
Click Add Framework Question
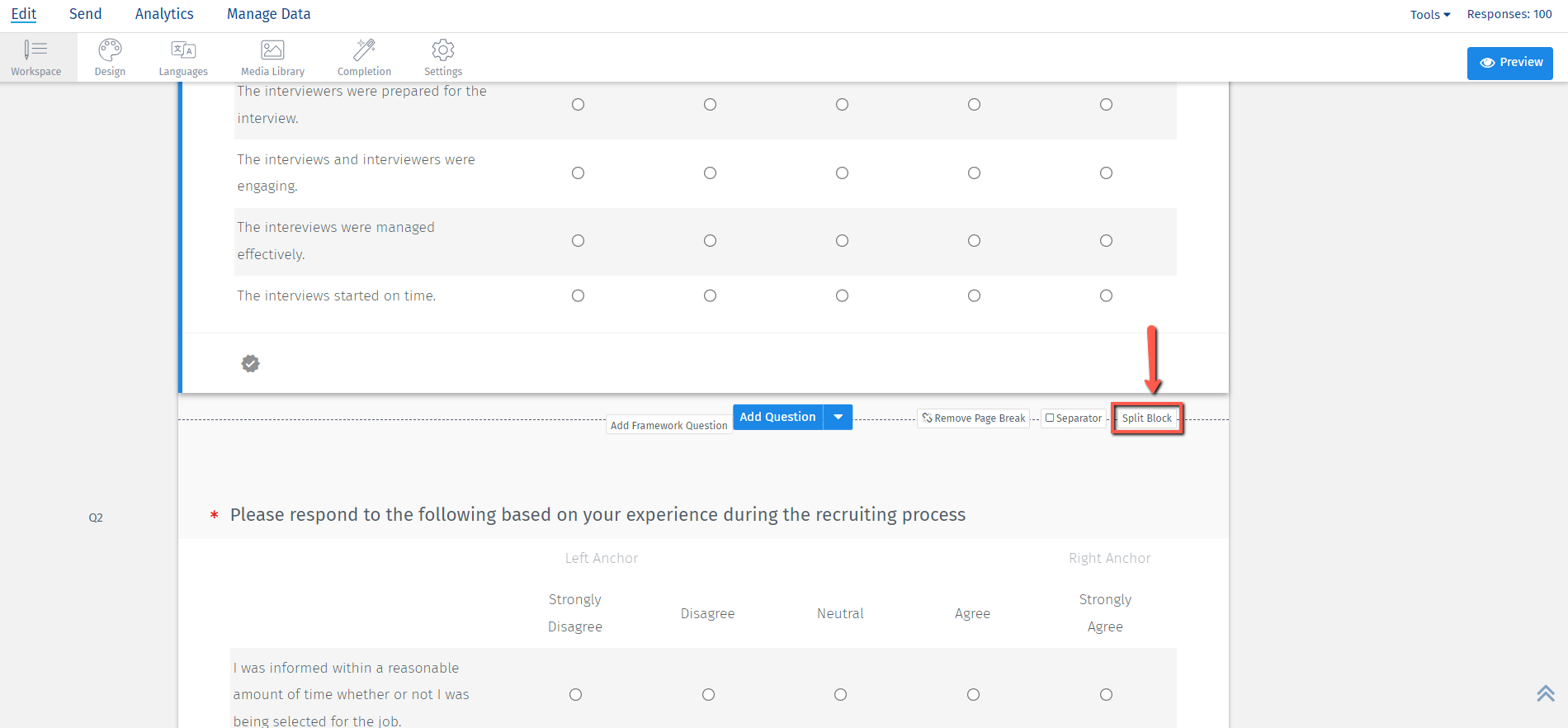668,426
